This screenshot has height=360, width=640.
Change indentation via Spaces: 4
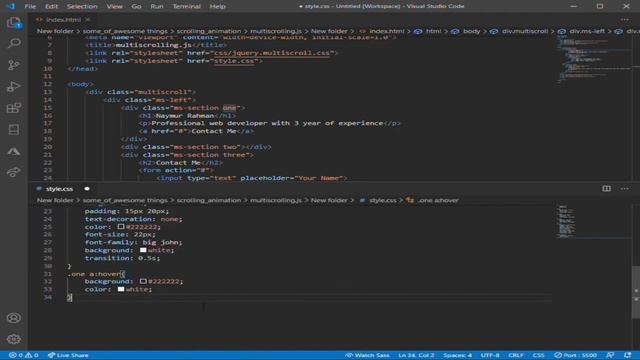(458, 355)
